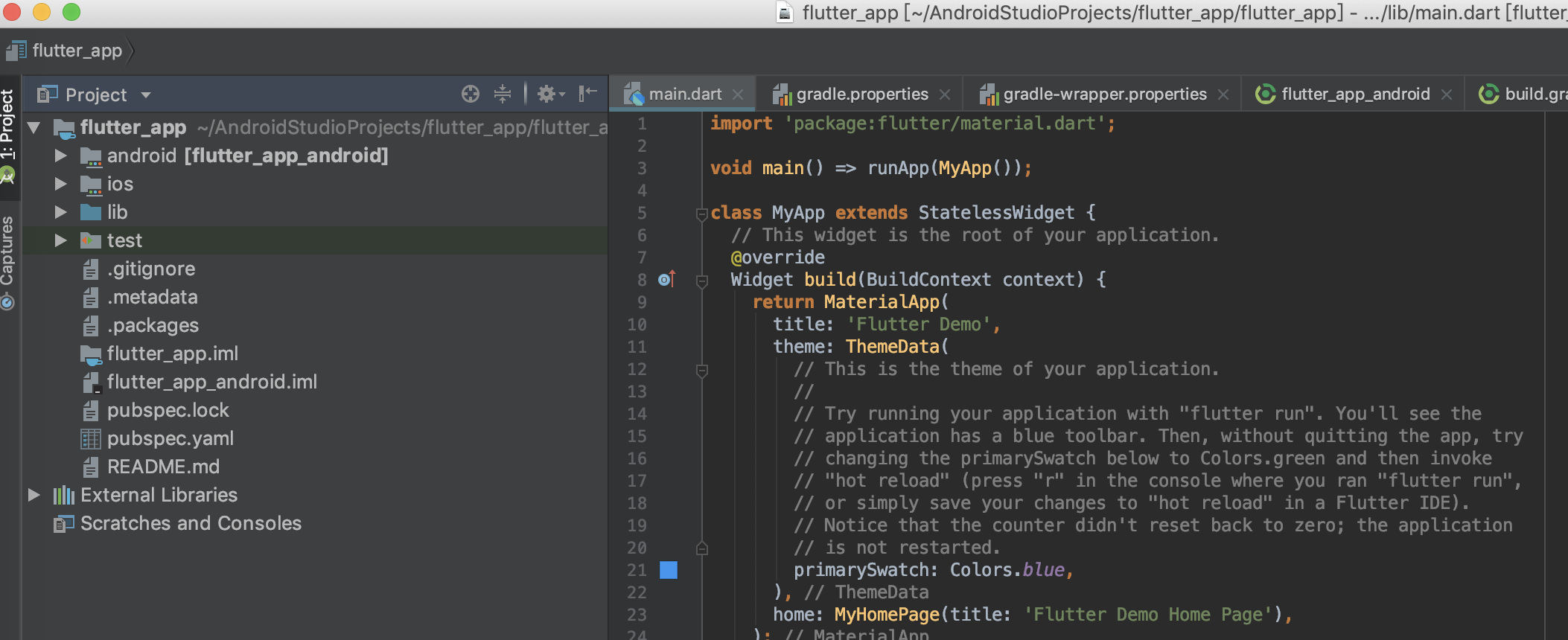Screen dimensions: 1568x640
Task: Click the .gitignore file icon
Action: (91, 269)
